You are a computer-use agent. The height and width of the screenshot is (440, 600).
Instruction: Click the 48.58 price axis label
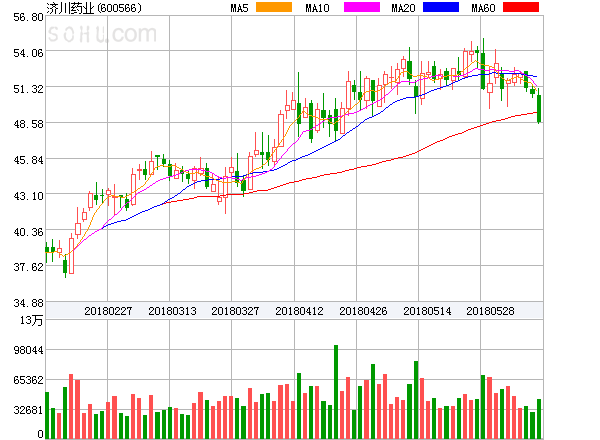pyautogui.click(x=28, y=124)
